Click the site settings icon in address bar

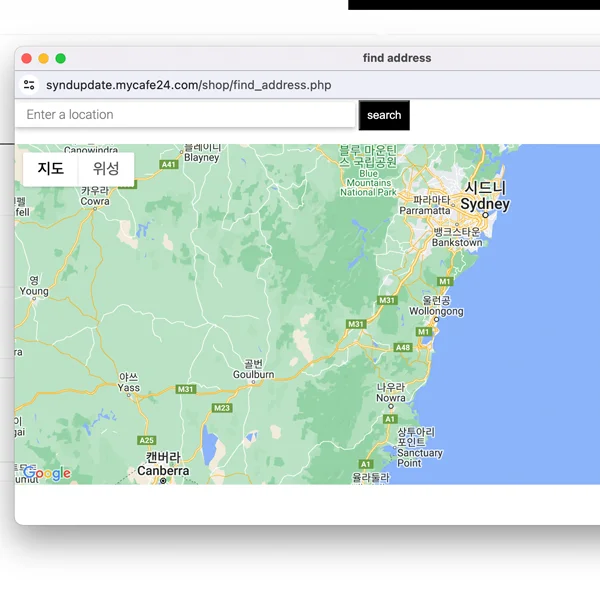tap(29, 85)
